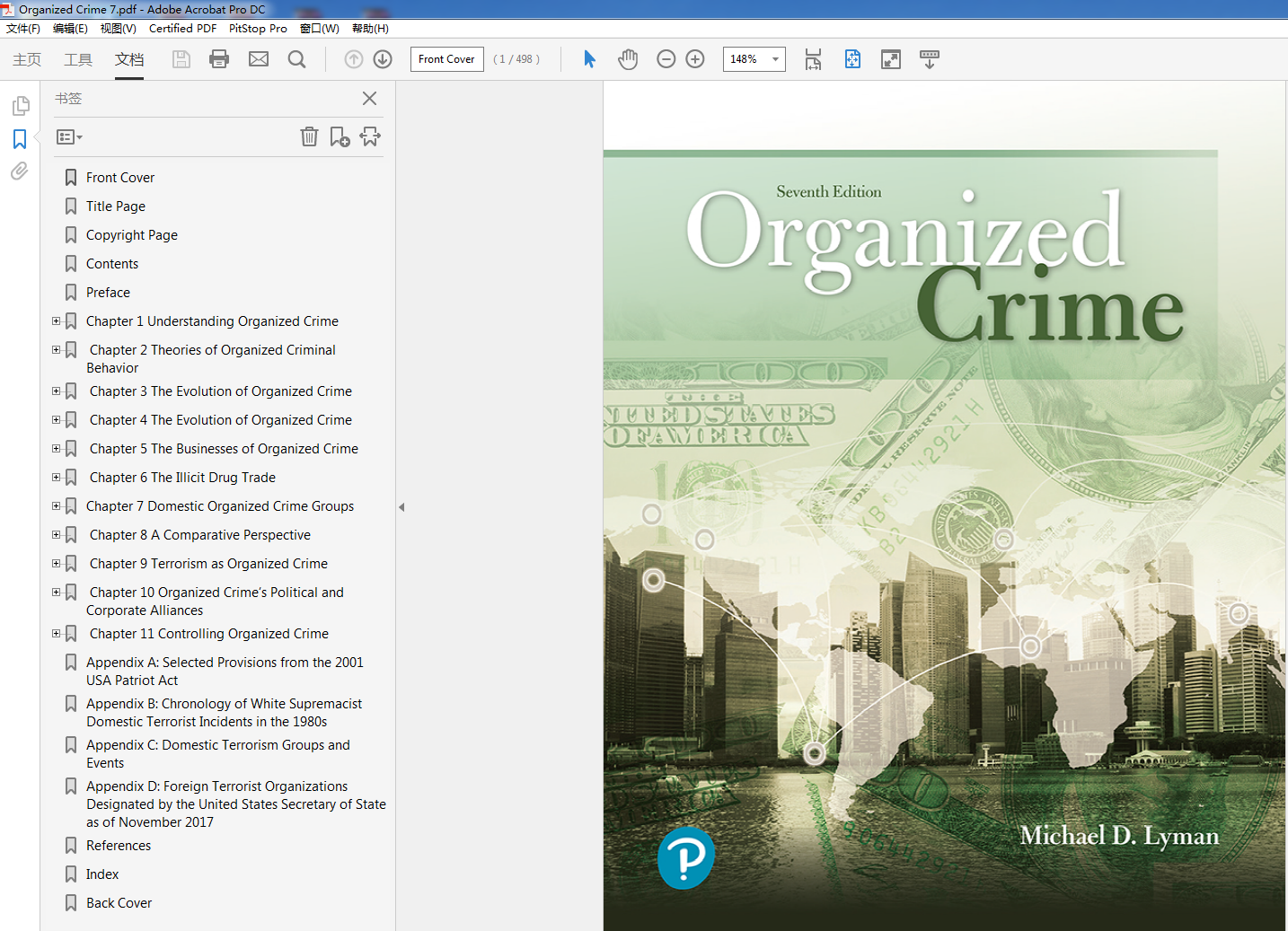Jump to Index bookmark
Screen dimensions: 1288x931
pyautogui.click(x=102, y=874)
